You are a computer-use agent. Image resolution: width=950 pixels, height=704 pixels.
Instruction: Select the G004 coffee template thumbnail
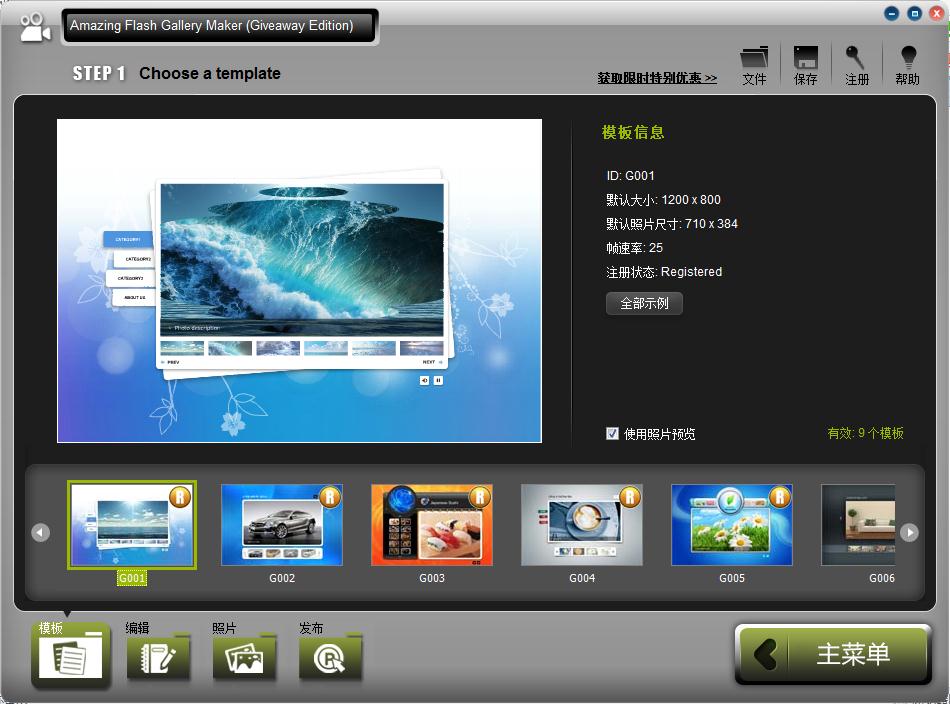[582, 525]
